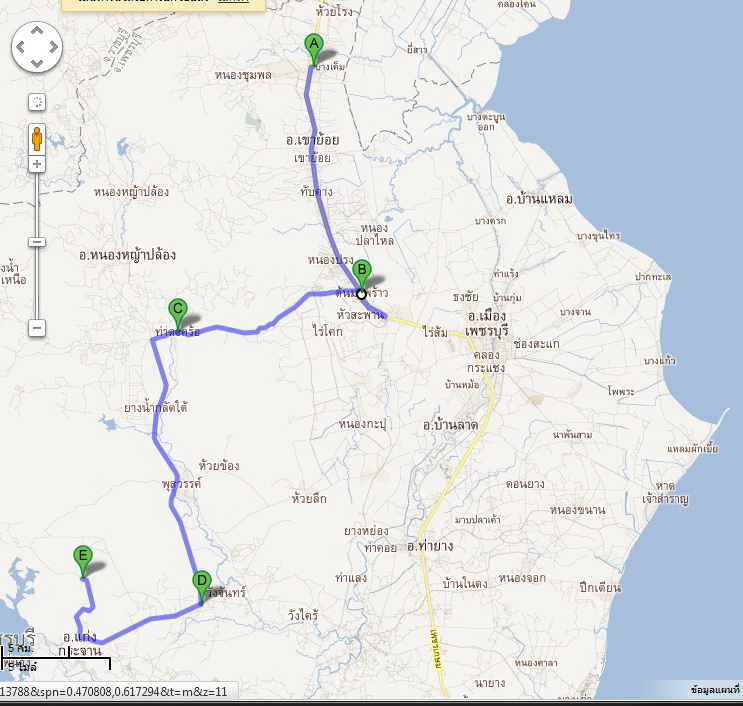Pan the map right with arrow control

point(52,46)
